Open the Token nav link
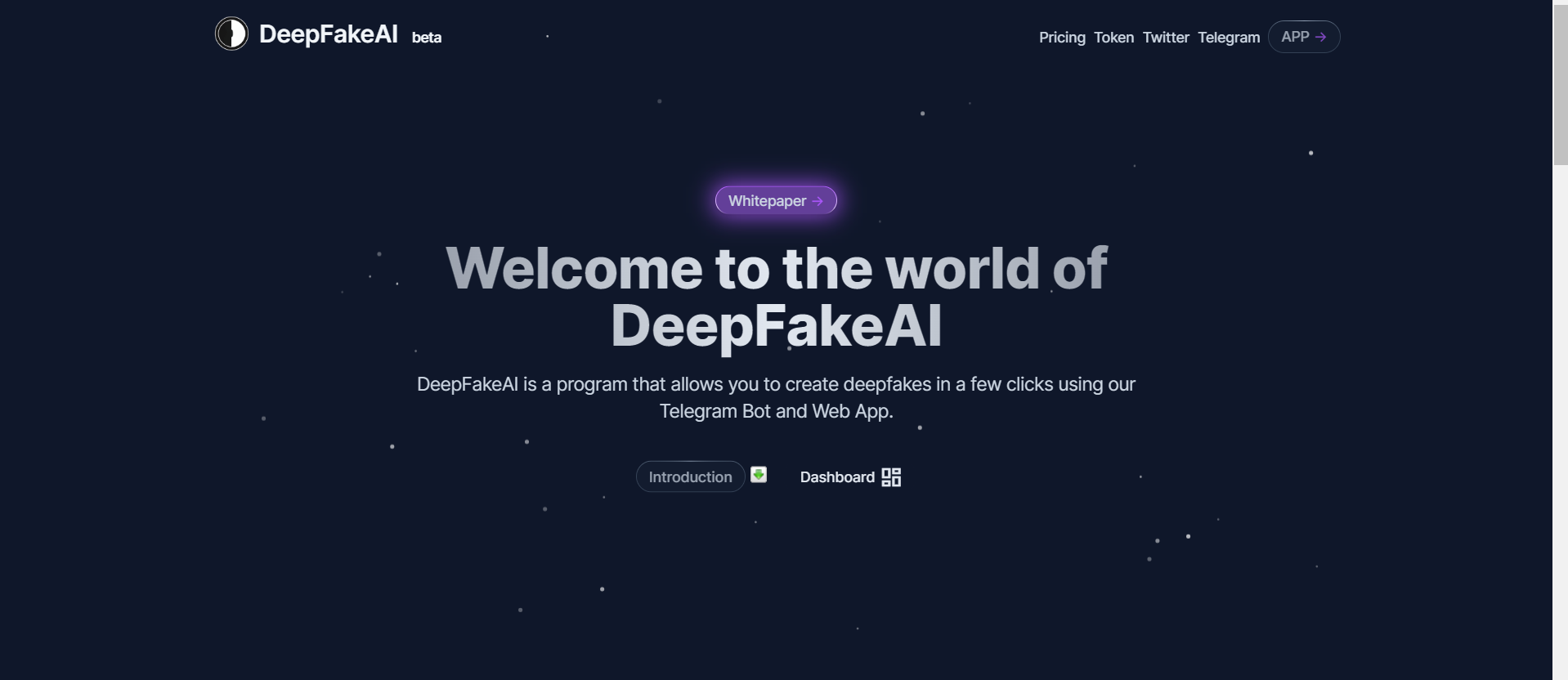 click(1113, 38)
